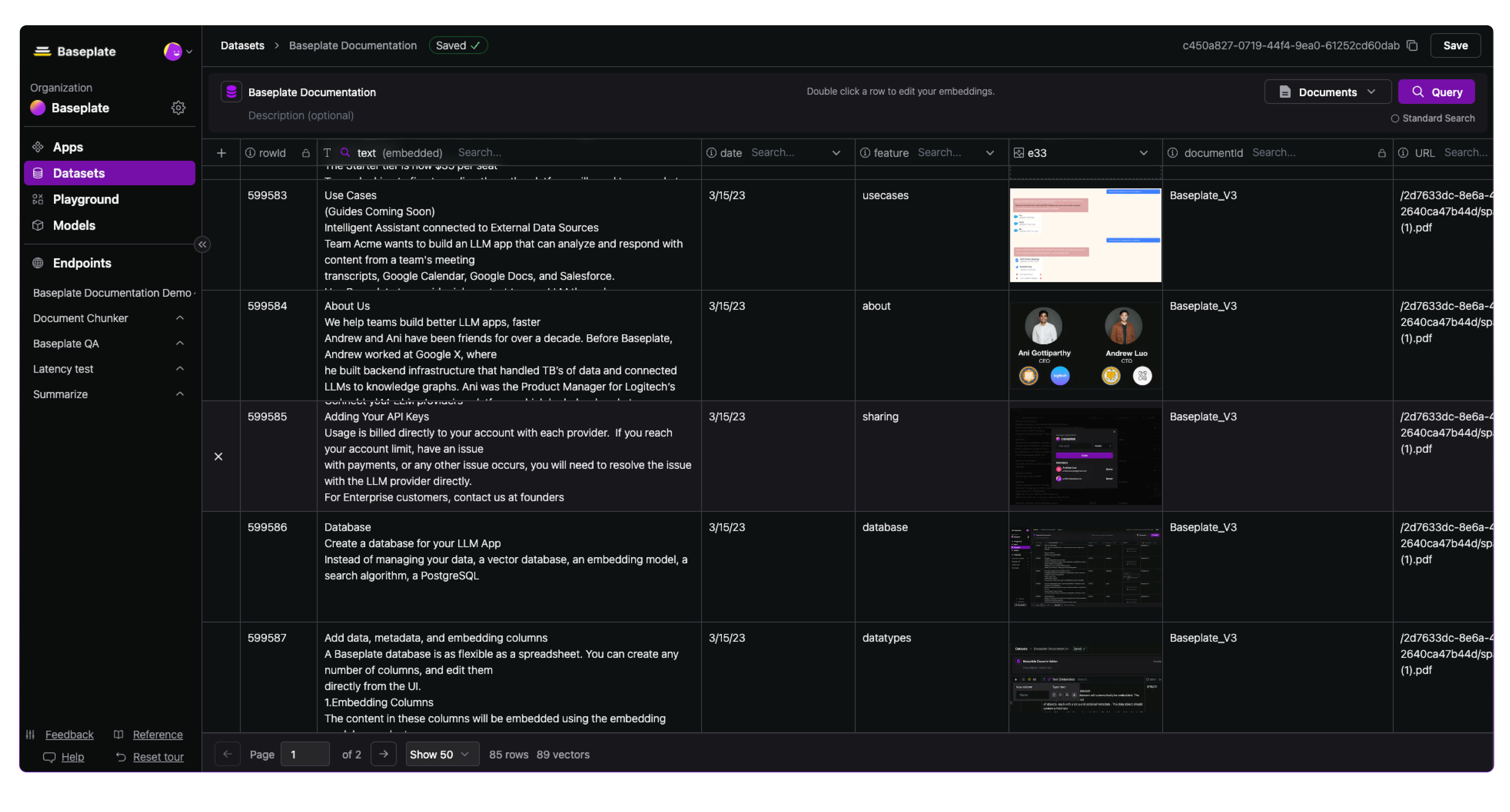Click the Saved status badge
Screen dimensions: 1510x812
pos(458,46)
